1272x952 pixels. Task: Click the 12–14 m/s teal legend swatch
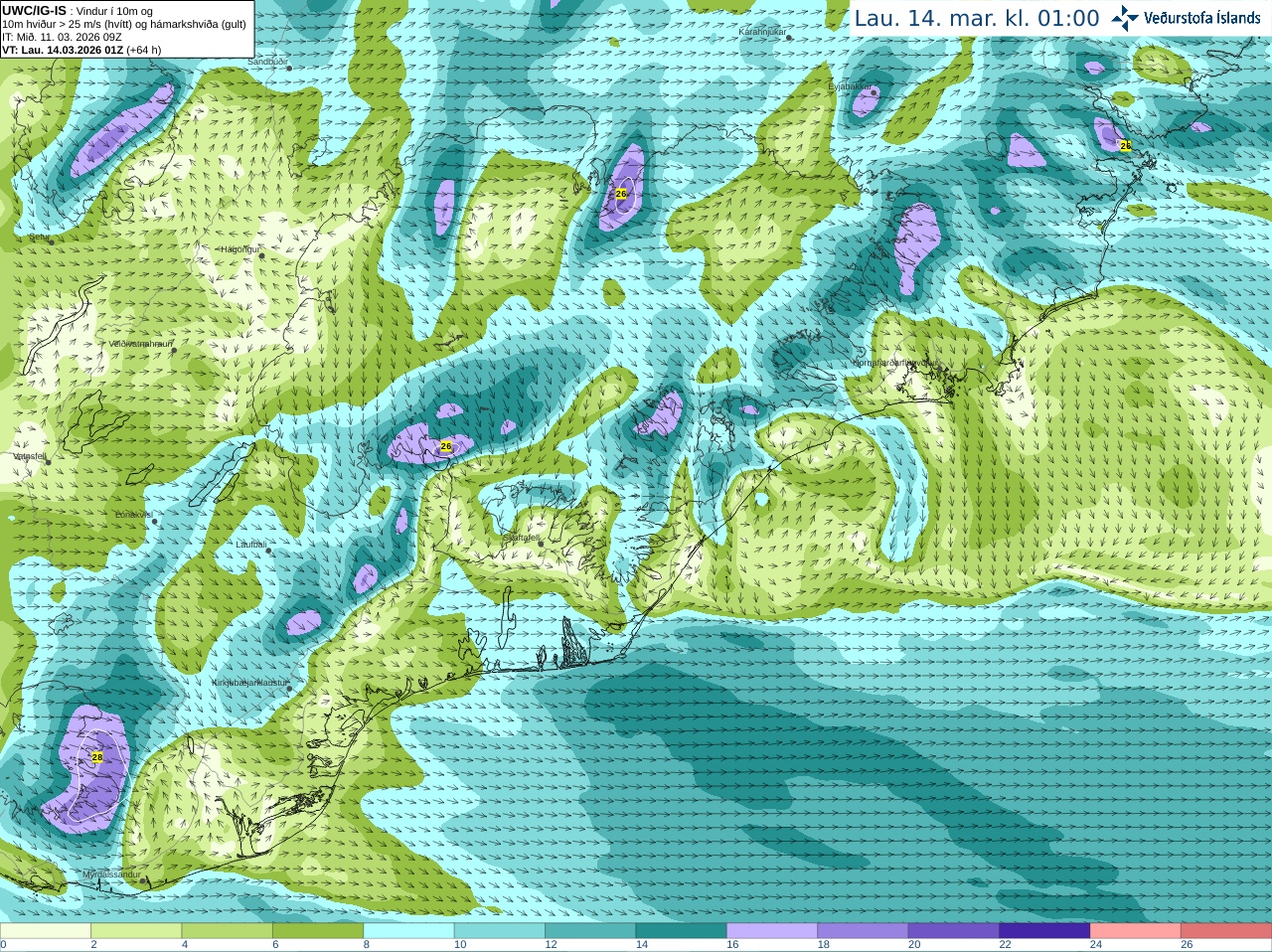click(x=590, y=931)
